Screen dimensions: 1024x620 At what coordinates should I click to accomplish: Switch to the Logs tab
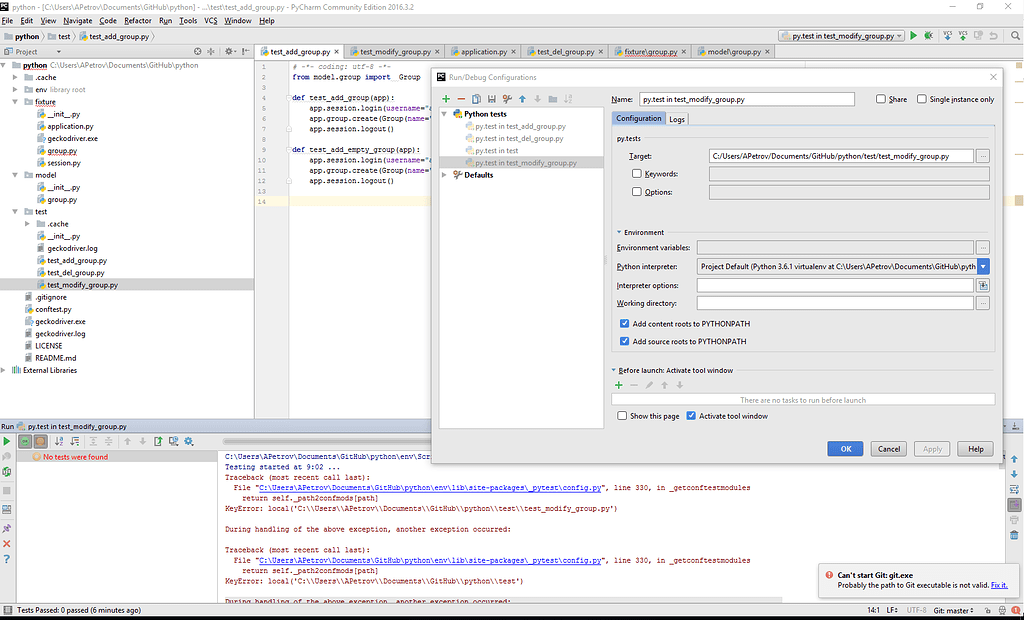pos(677,119)
